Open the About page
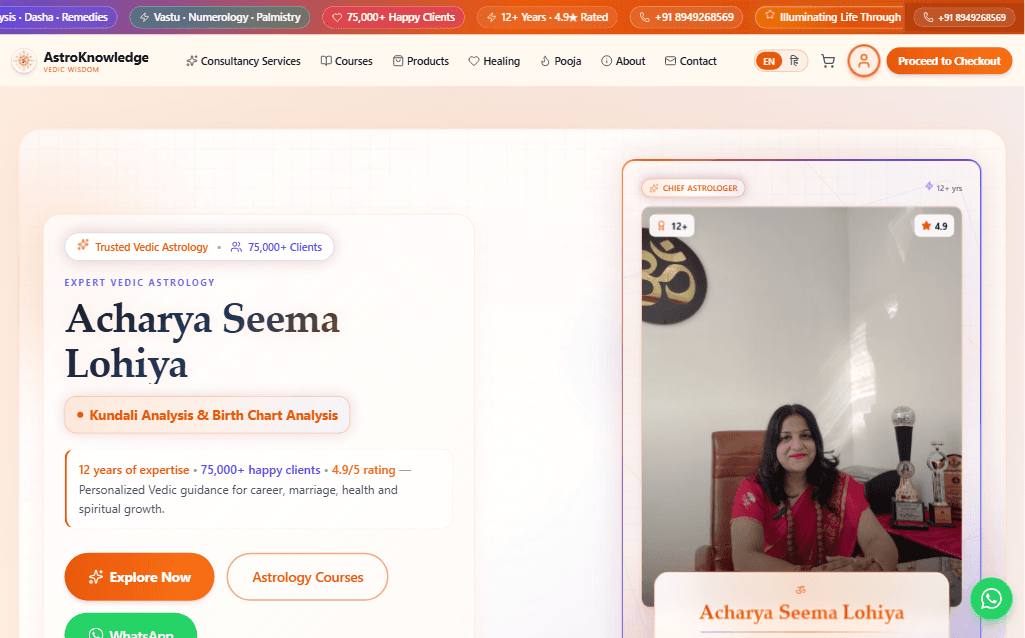 click(x=623, y=61)
